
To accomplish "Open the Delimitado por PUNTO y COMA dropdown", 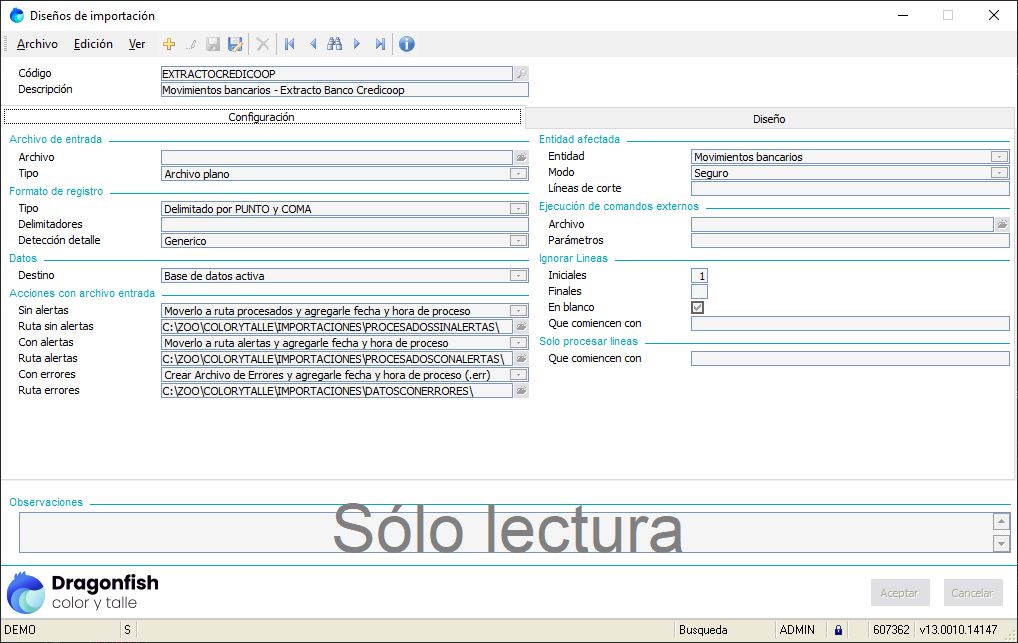I will 518,209.
